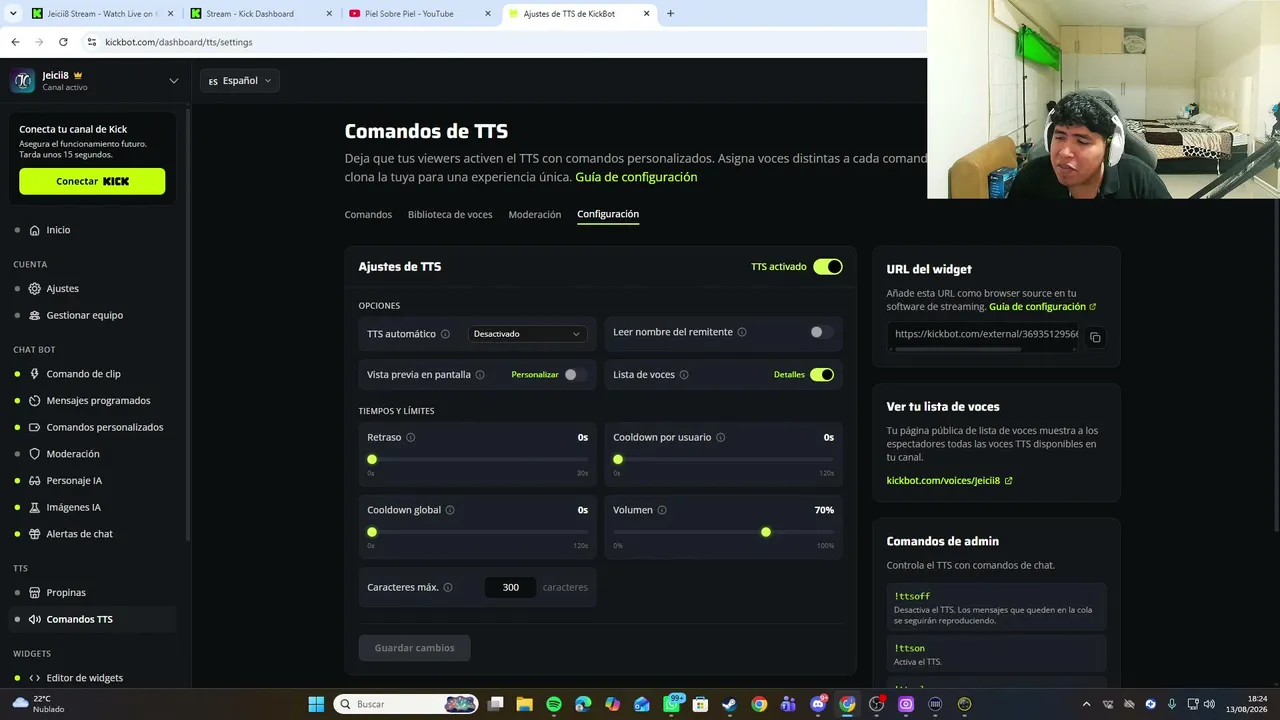This screenshot has height=720, width=1280.
Task: Open Spotify from the taskbar
Action: point(554,704)
